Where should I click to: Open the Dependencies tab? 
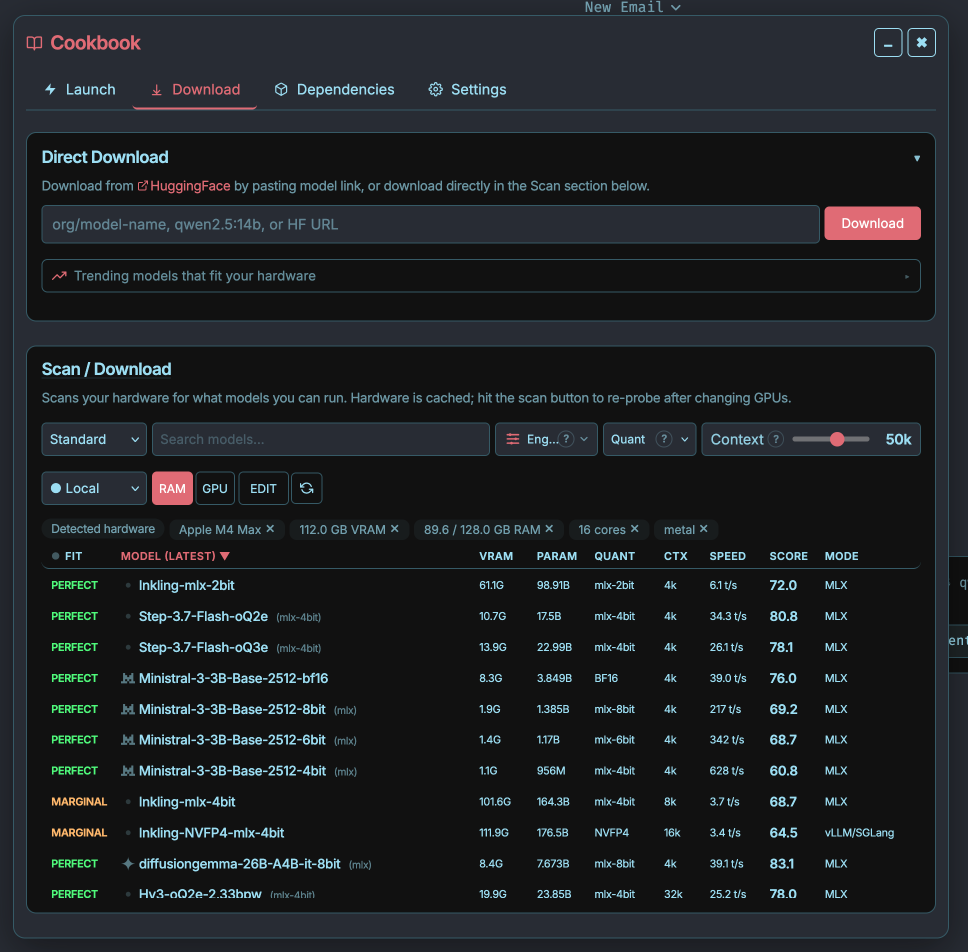click(x=334, y=90)
